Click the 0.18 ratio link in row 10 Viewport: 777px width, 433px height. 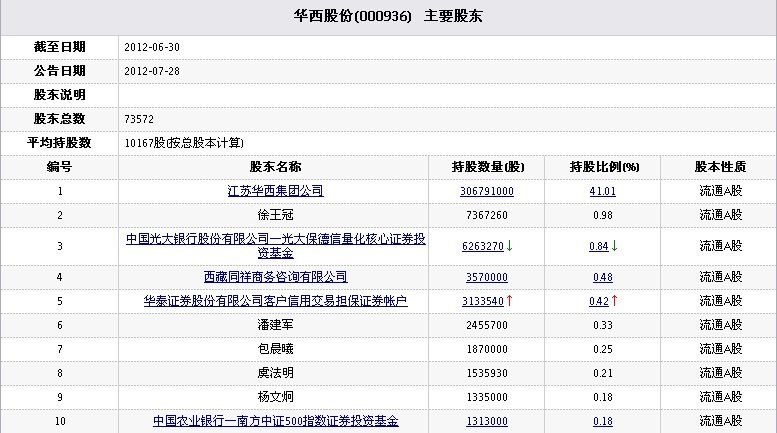pyautogui.click(x=603, y=421)
